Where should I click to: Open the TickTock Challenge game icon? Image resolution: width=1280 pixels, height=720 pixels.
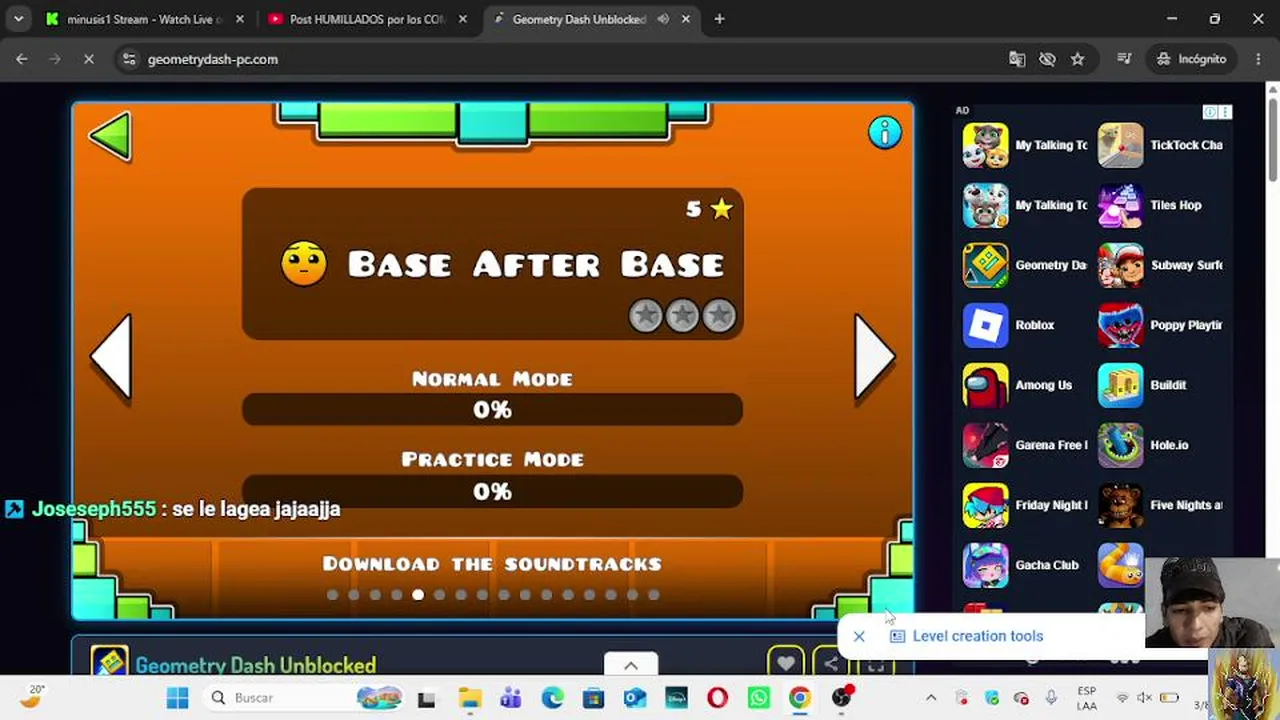1120,145
